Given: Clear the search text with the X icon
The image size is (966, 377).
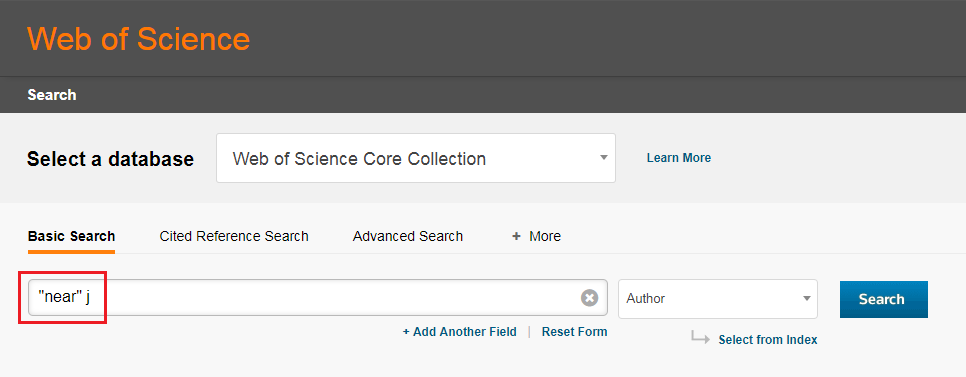Looking at the screenshot, I should 590,298.
